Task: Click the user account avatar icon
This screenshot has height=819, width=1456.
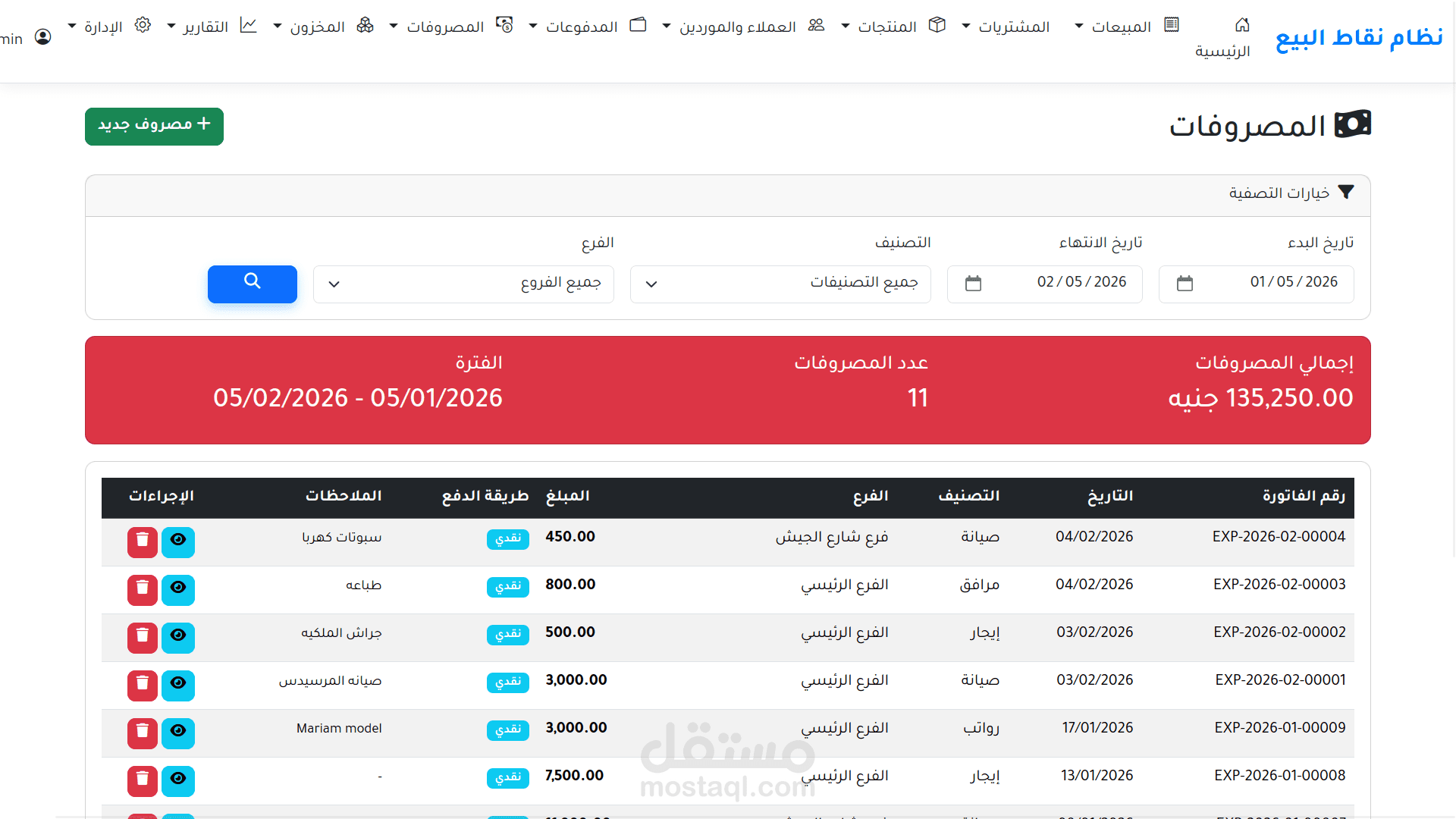Action: tap(43, 37)
